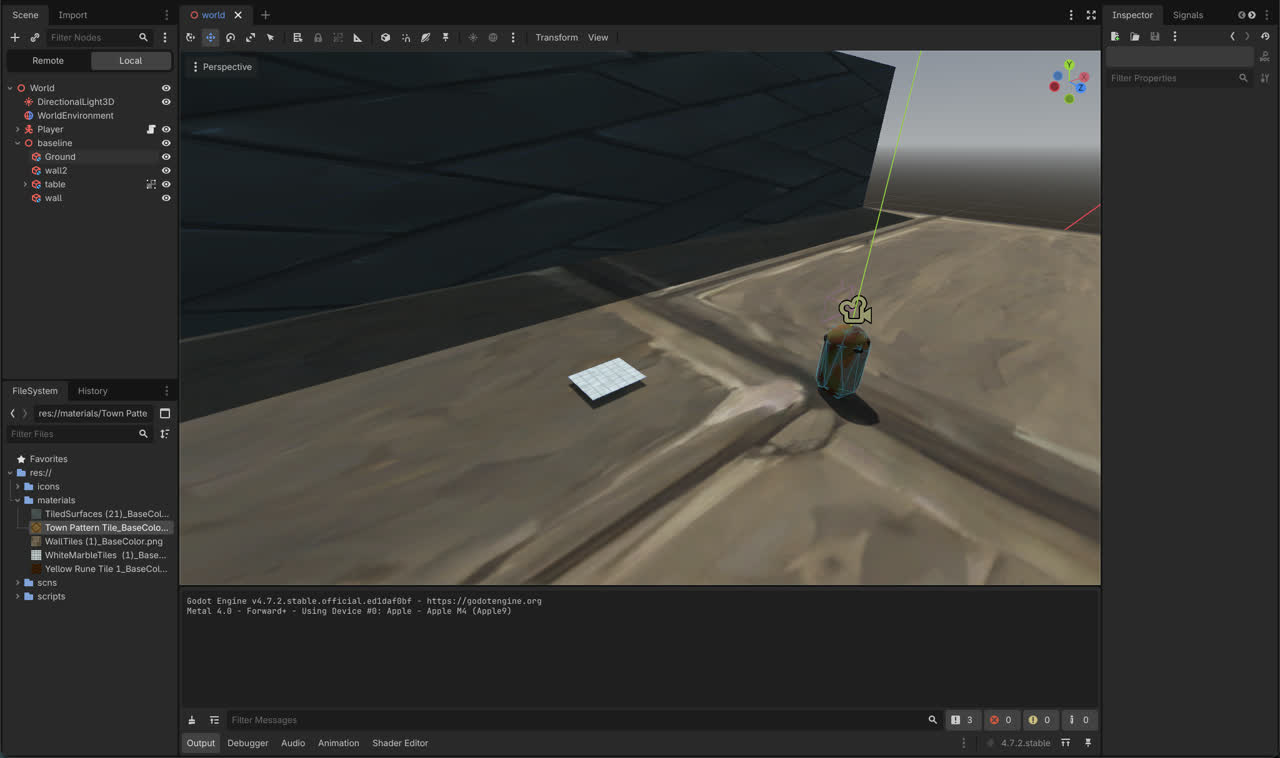Add a new node with the plus icon
Screen dimensions: 1280x758
coord(15,37)
